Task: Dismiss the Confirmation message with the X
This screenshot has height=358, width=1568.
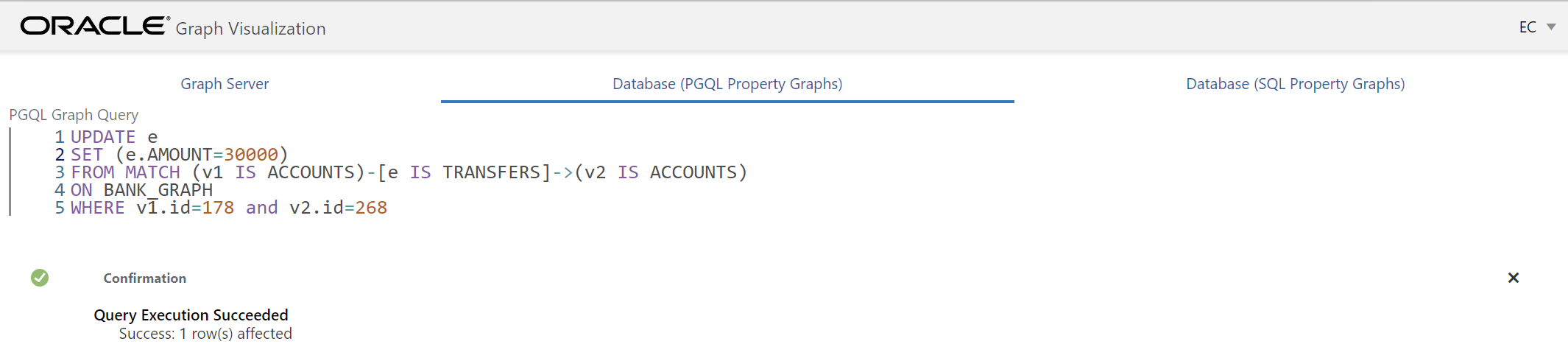Action: click(x=1513, y=278)
